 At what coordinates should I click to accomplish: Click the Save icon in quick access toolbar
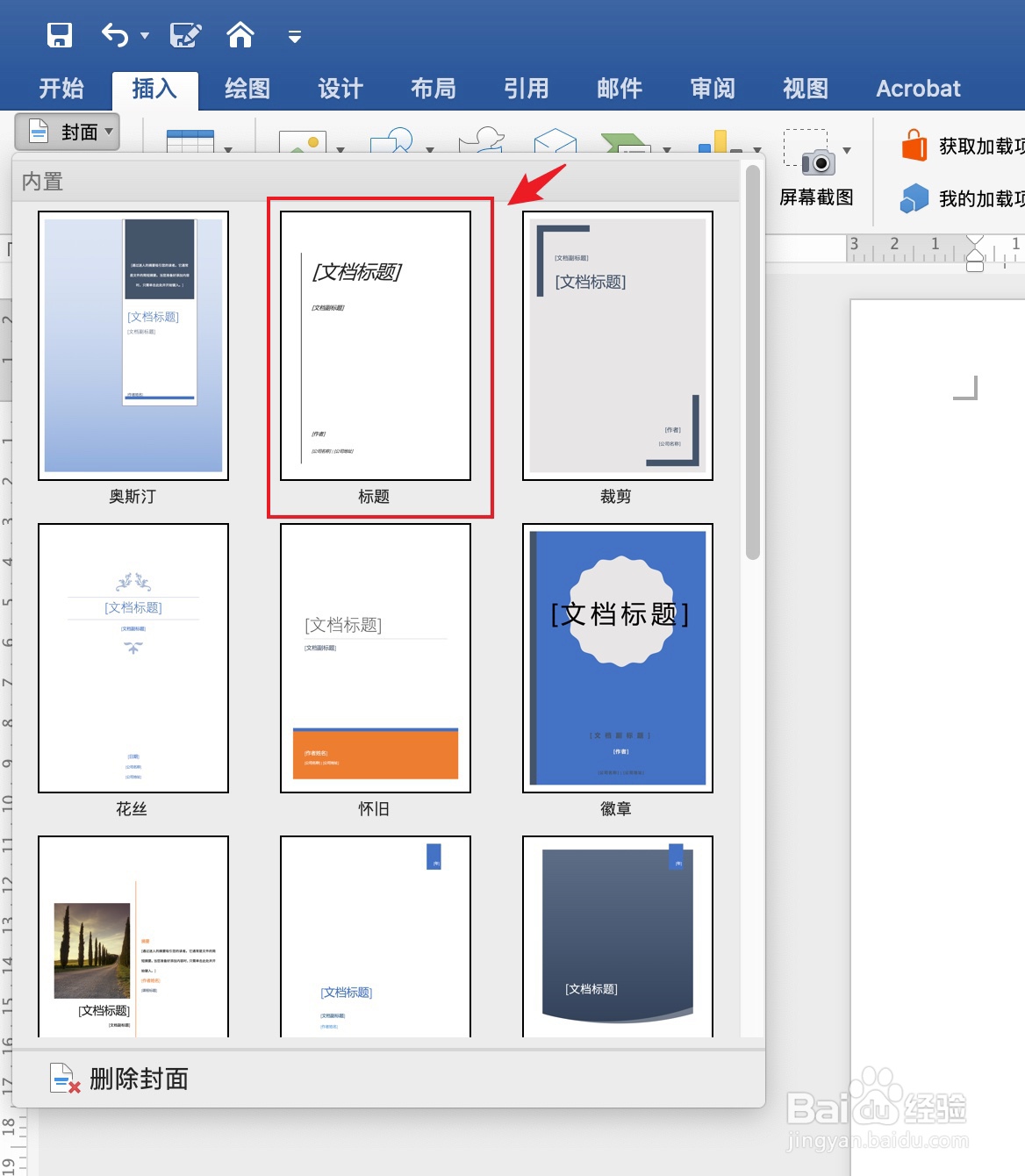[x=60, y=33]
